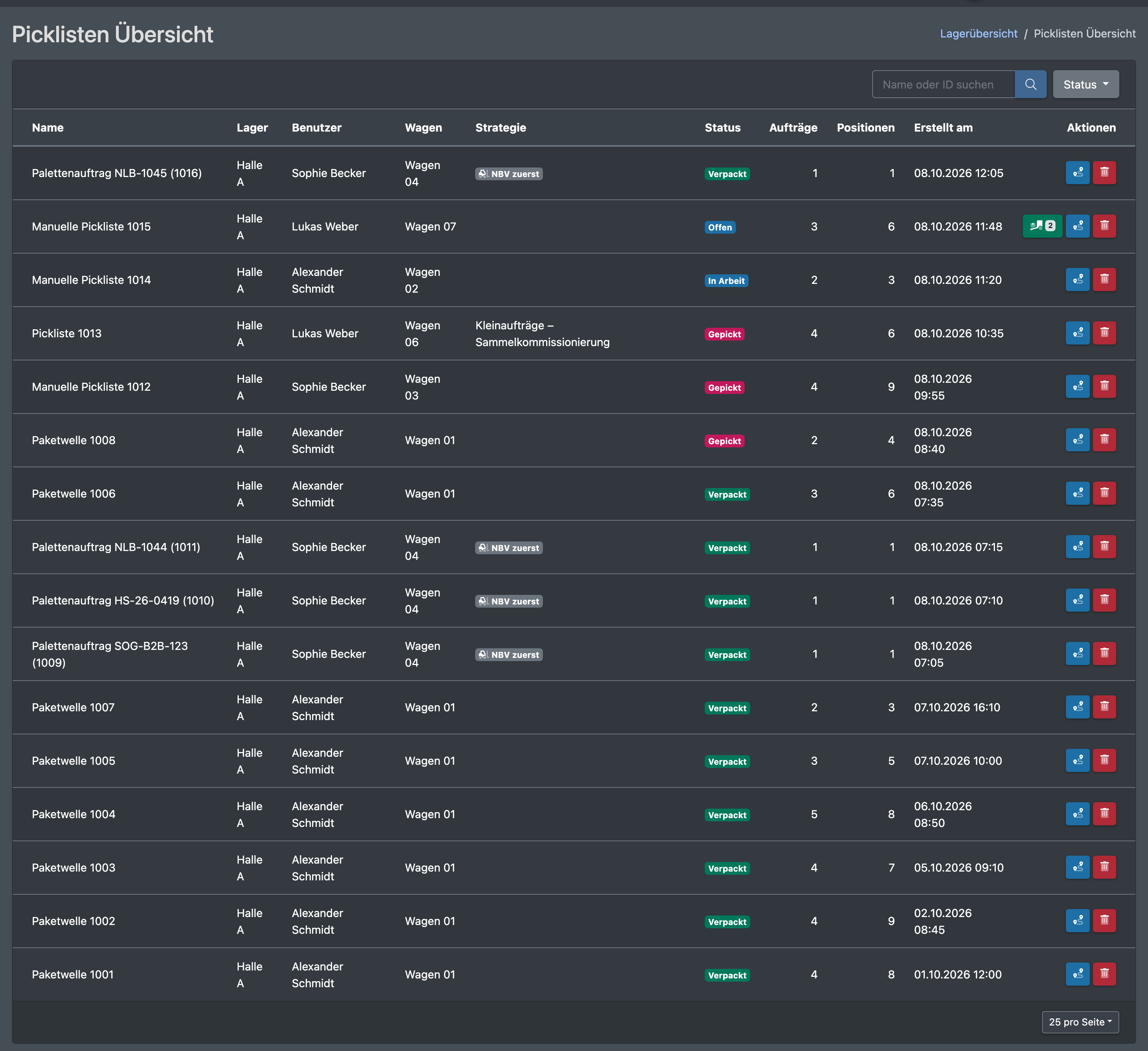Delete Paketwelle 1001 entry
Viewport: 1148px width, 1051px height.
tap(1104, 974)
